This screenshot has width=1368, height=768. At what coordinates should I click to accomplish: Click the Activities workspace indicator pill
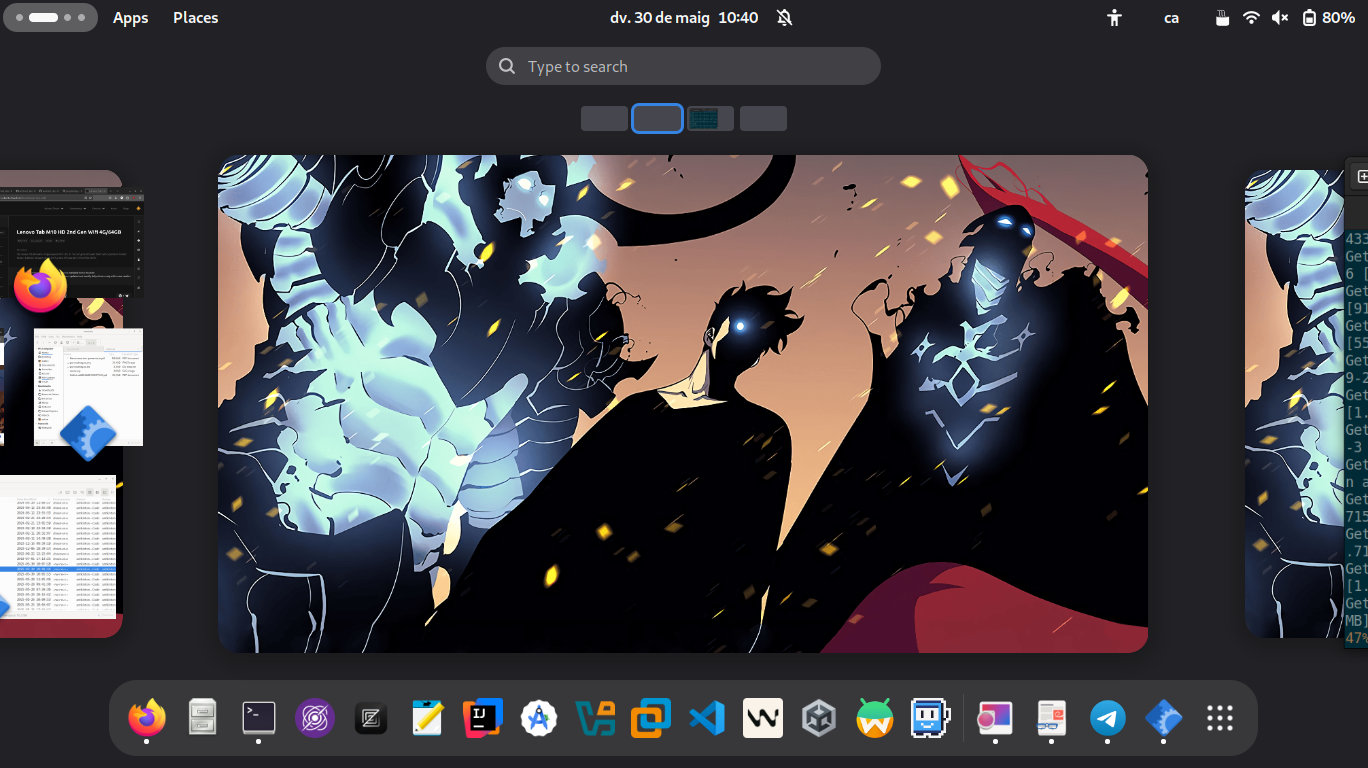click(x=51, y=18)
